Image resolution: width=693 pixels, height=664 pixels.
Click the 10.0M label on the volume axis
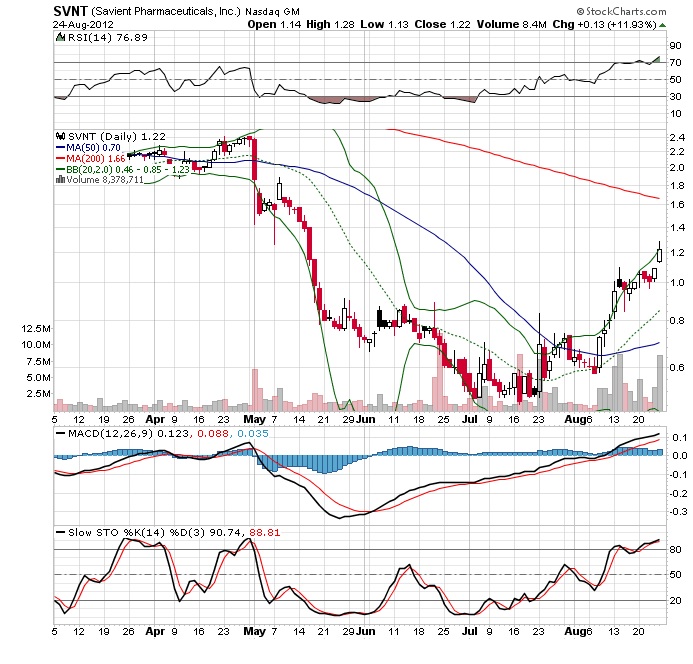click(36, 344)
